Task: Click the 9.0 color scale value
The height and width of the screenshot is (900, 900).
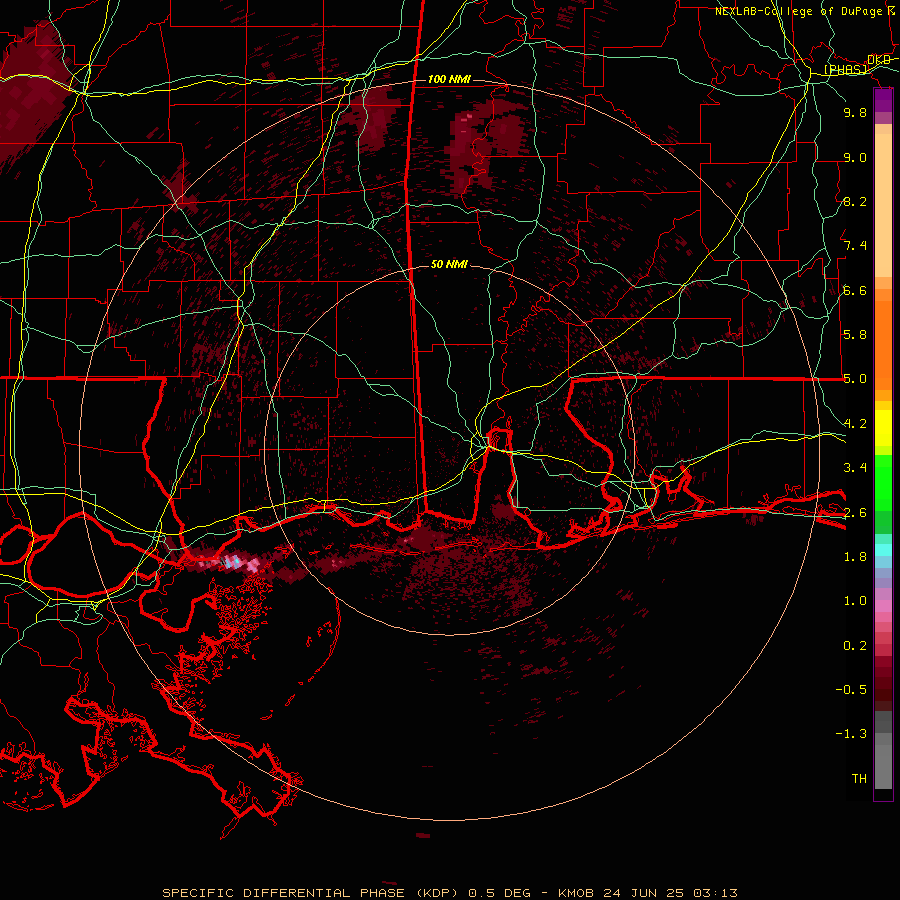Action: point(855,157)
